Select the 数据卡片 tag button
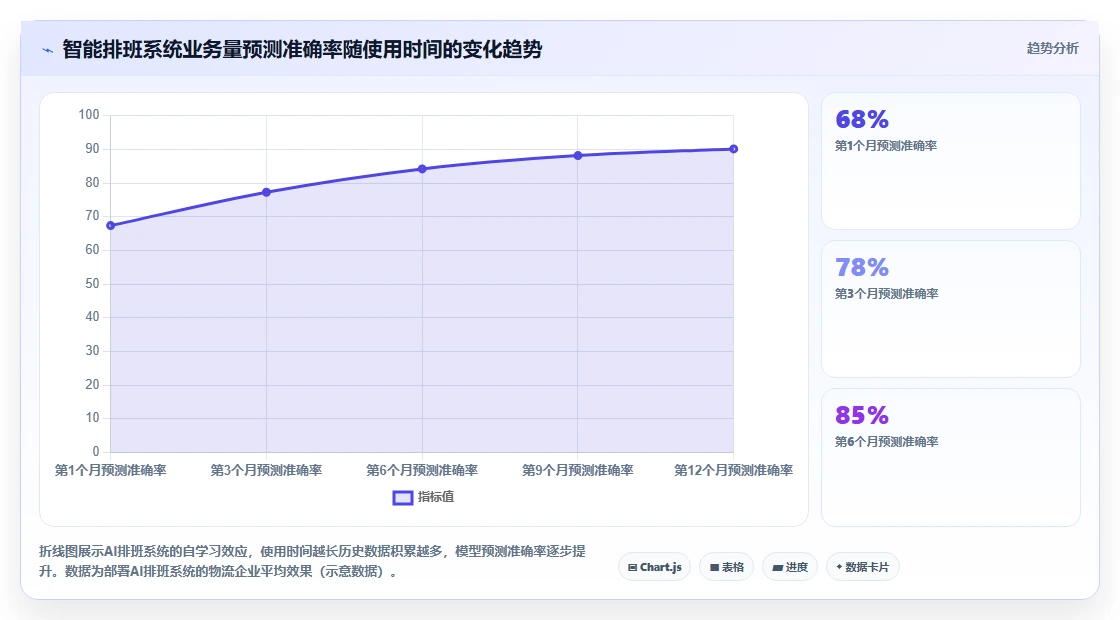Viewport: 1120px width, 620px height. coord(863,567)
